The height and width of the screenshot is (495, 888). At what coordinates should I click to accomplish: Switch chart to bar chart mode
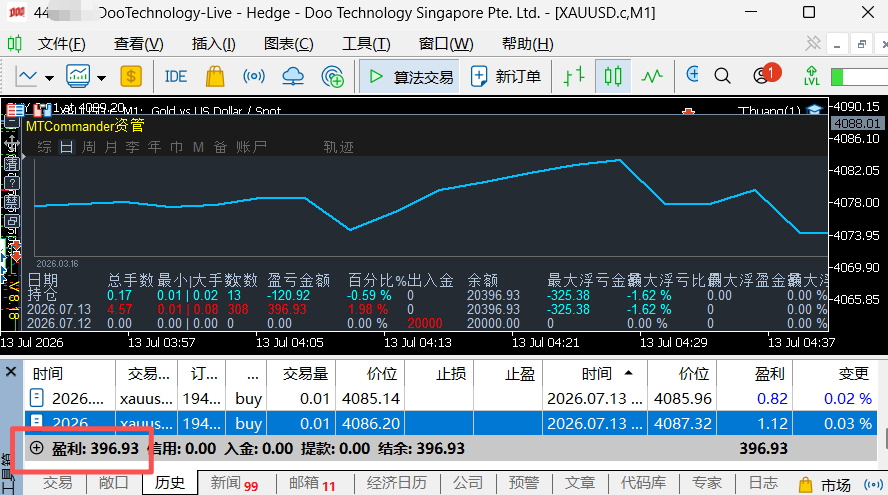pyautogui.click(x=574, y=76)
